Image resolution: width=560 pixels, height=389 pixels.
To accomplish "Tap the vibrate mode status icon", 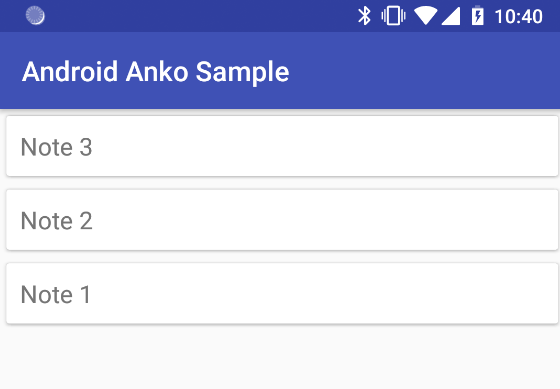I will [x=393, y=16].
